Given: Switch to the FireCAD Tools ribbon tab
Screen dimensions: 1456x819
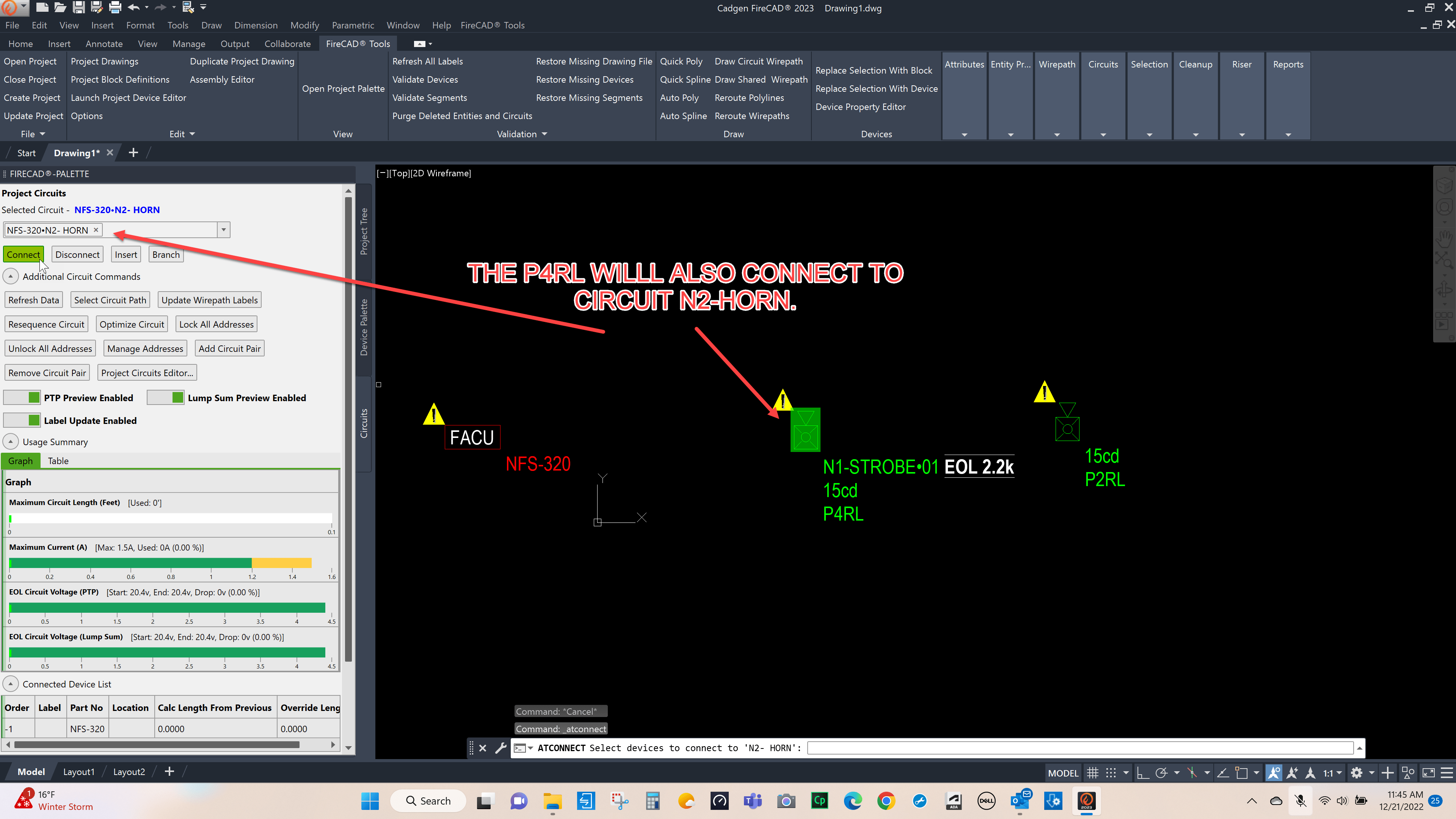Looking at the screenshot, I should (357, 44).
